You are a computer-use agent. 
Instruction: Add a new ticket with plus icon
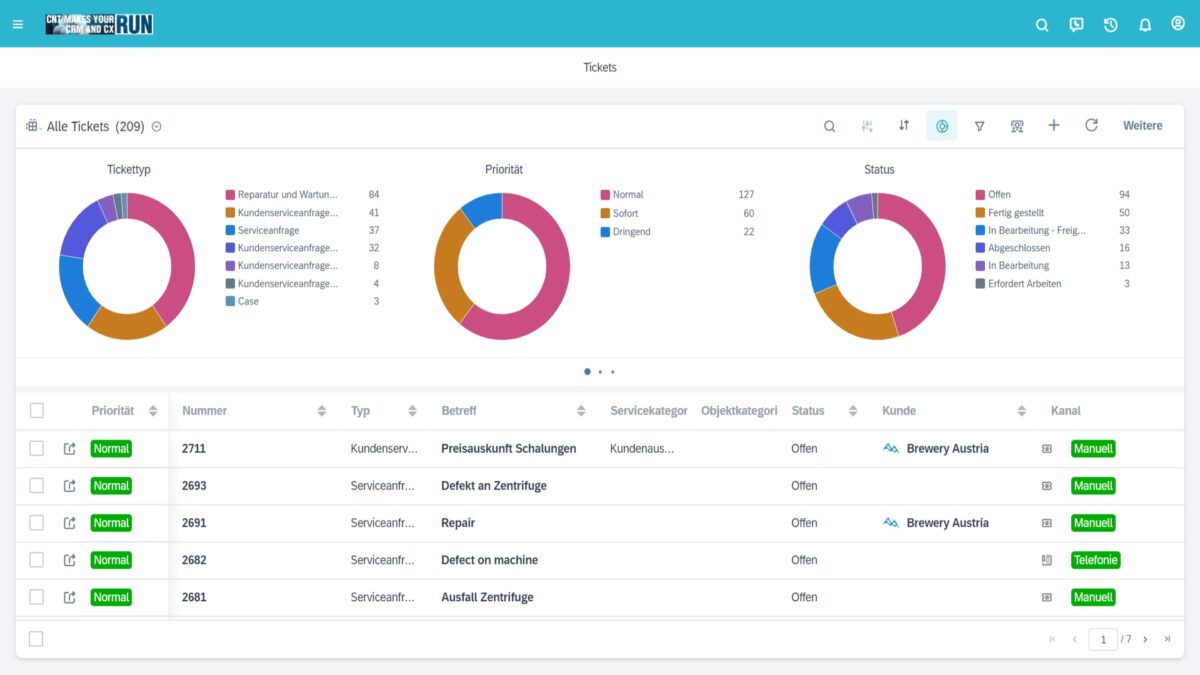pyautogui.click(x=1053, y=126)
